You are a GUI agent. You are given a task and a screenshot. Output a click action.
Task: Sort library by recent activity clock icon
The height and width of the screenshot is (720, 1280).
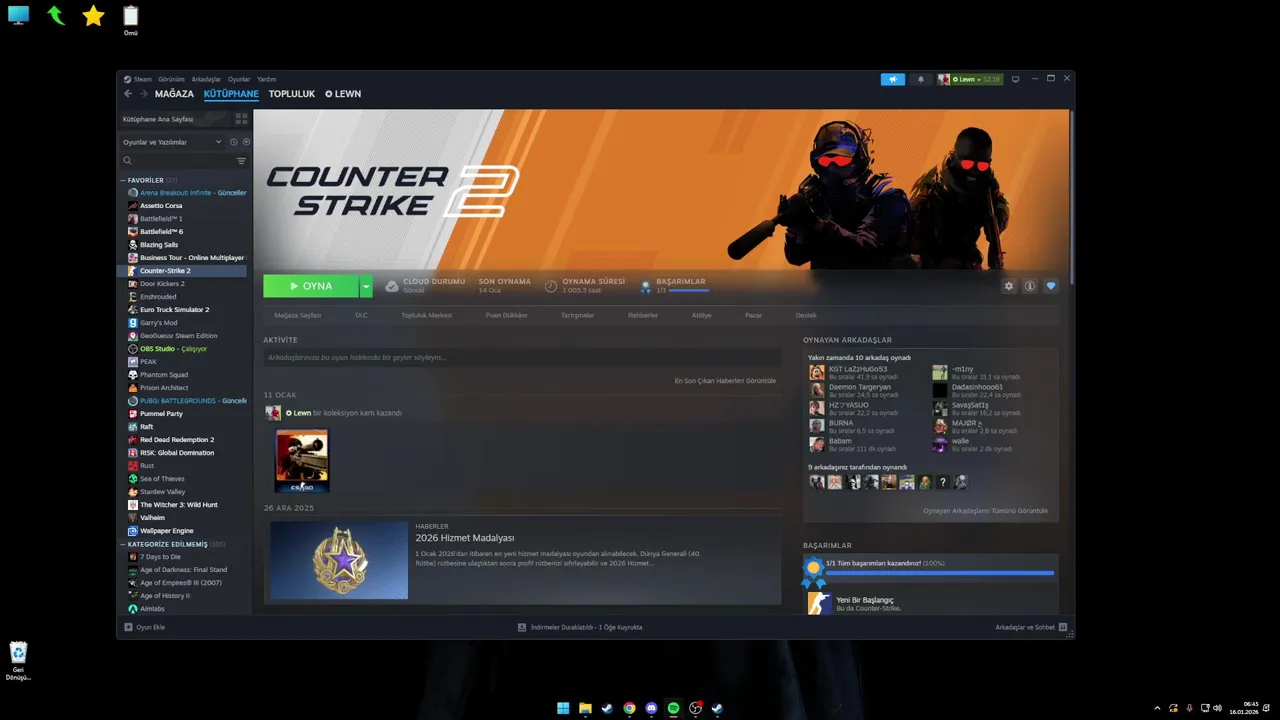(x=234, y=142)
